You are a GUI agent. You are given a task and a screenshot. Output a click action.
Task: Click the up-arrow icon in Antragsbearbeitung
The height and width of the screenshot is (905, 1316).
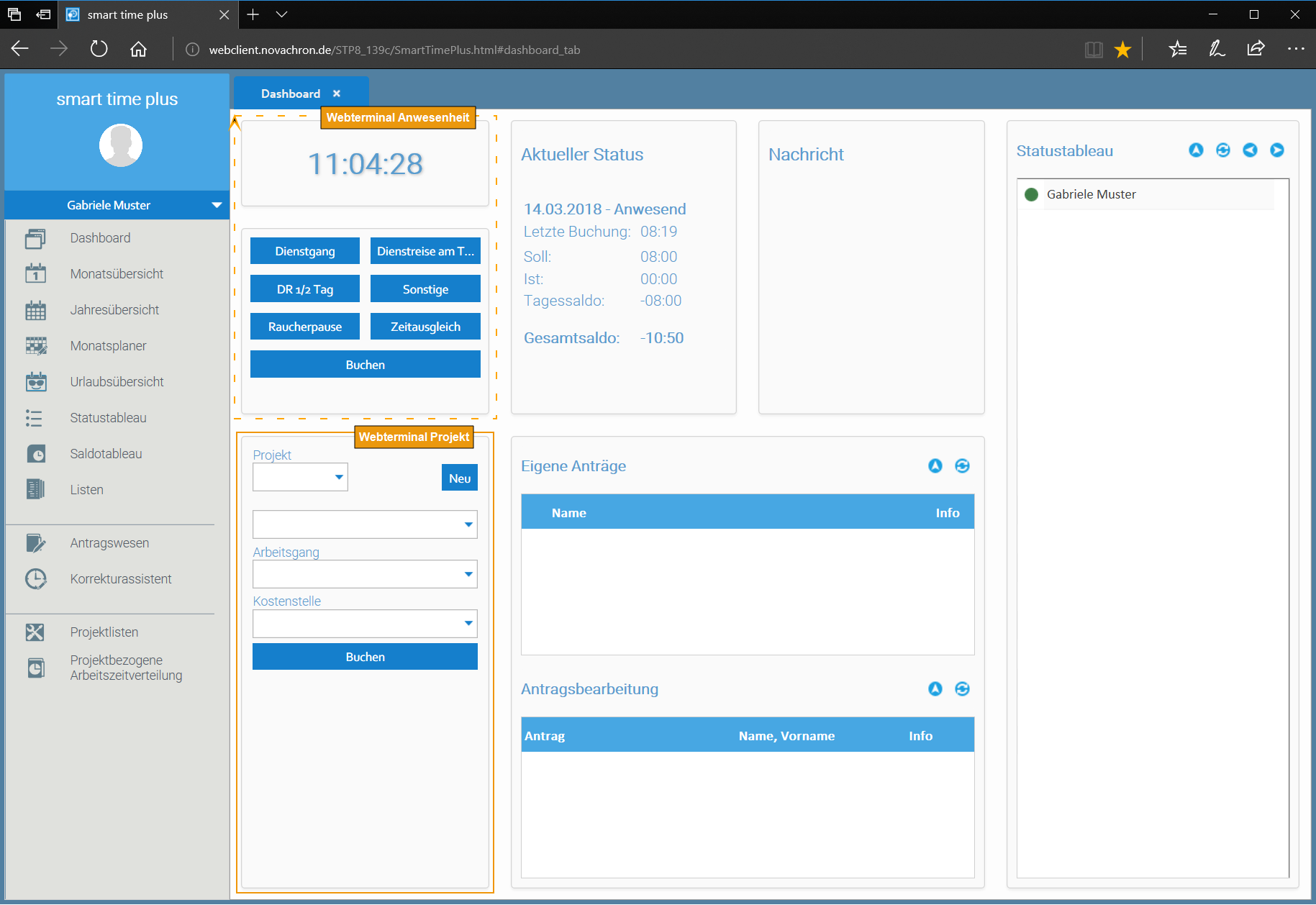(x=935, y=689)
